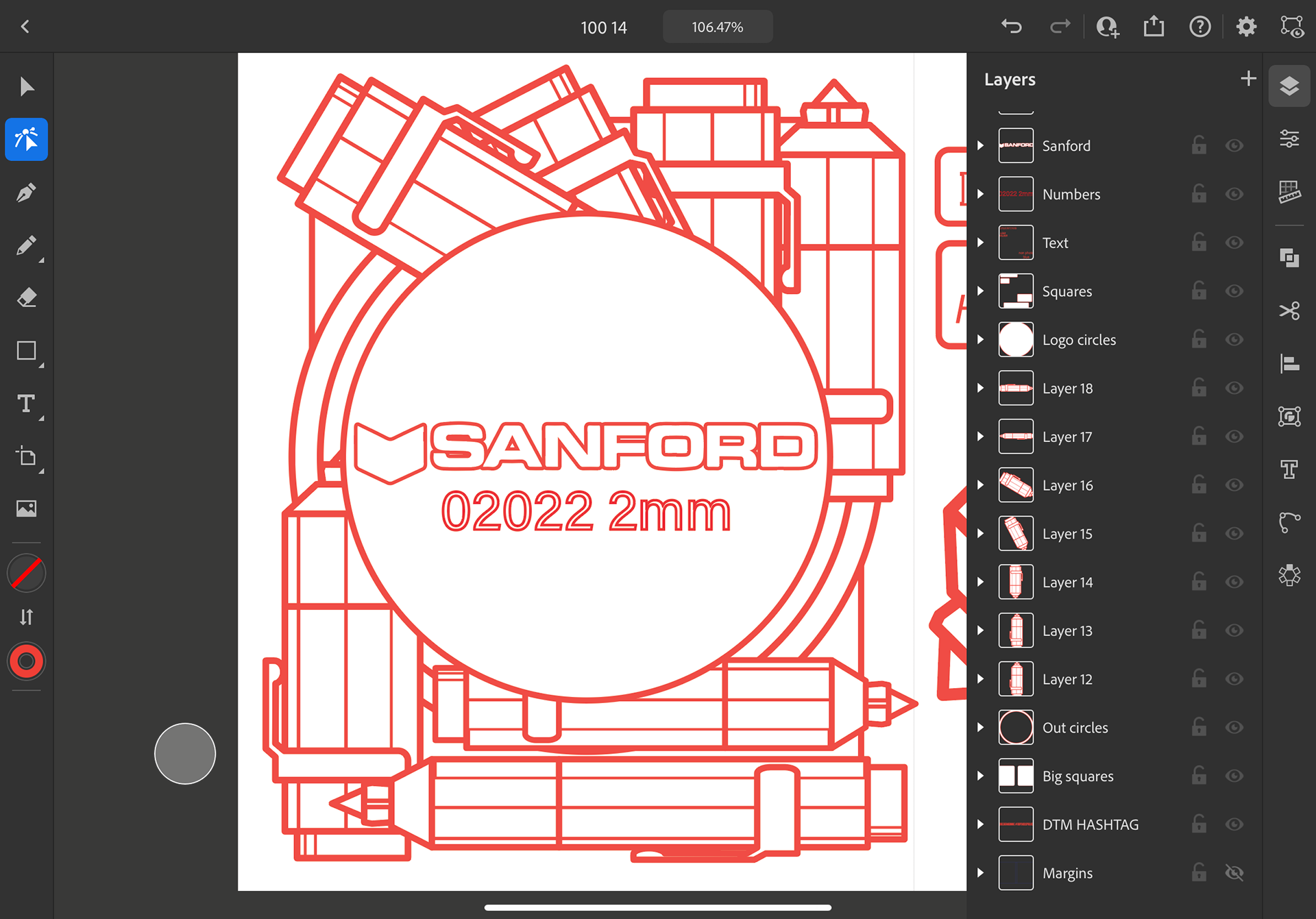Open the Align panel
The height and width of the screenshot is (919, 1316).
pyautogui.click(x=1289, y=363)
